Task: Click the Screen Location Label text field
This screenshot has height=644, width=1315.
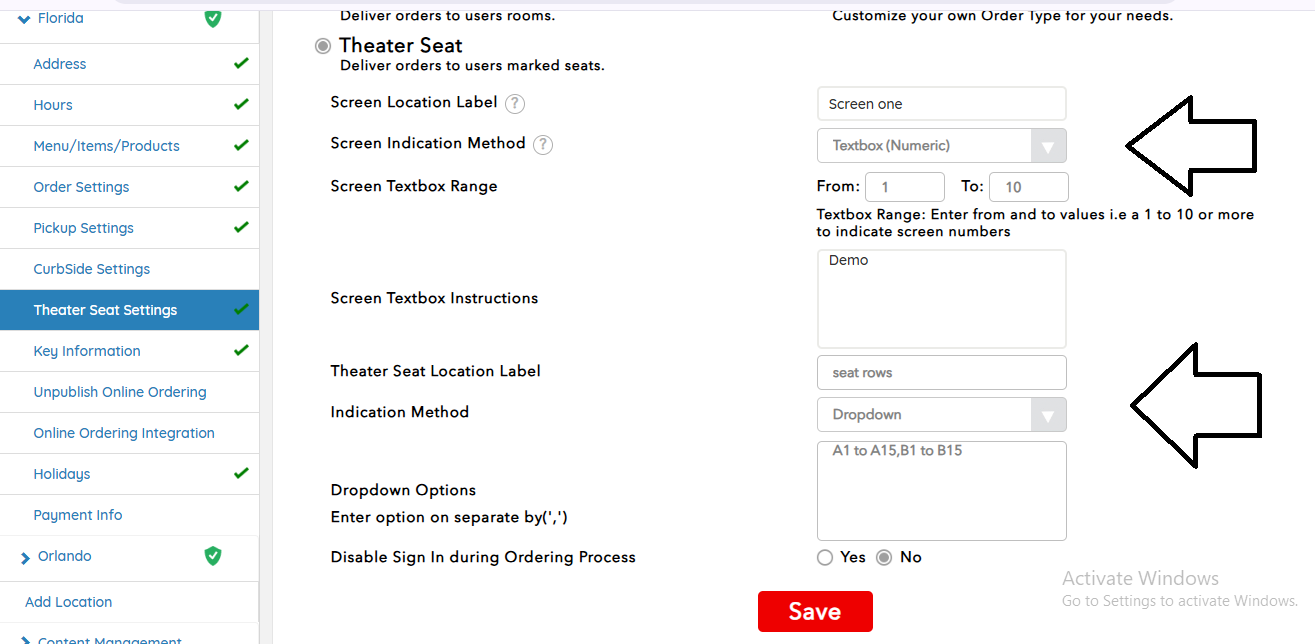Action: [x=941, y=104]
